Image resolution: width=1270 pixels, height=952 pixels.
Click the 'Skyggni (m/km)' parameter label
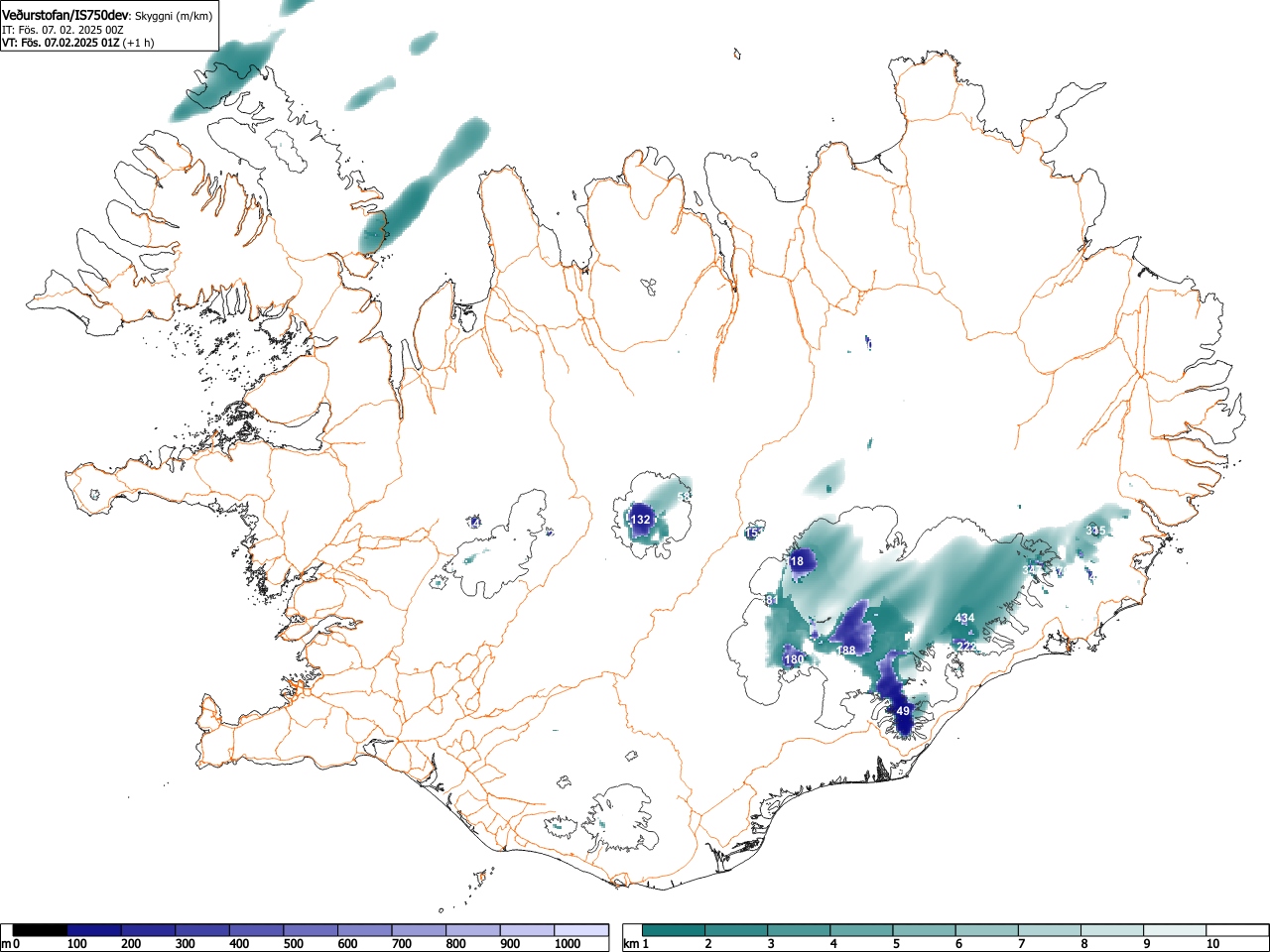point(174,17)
